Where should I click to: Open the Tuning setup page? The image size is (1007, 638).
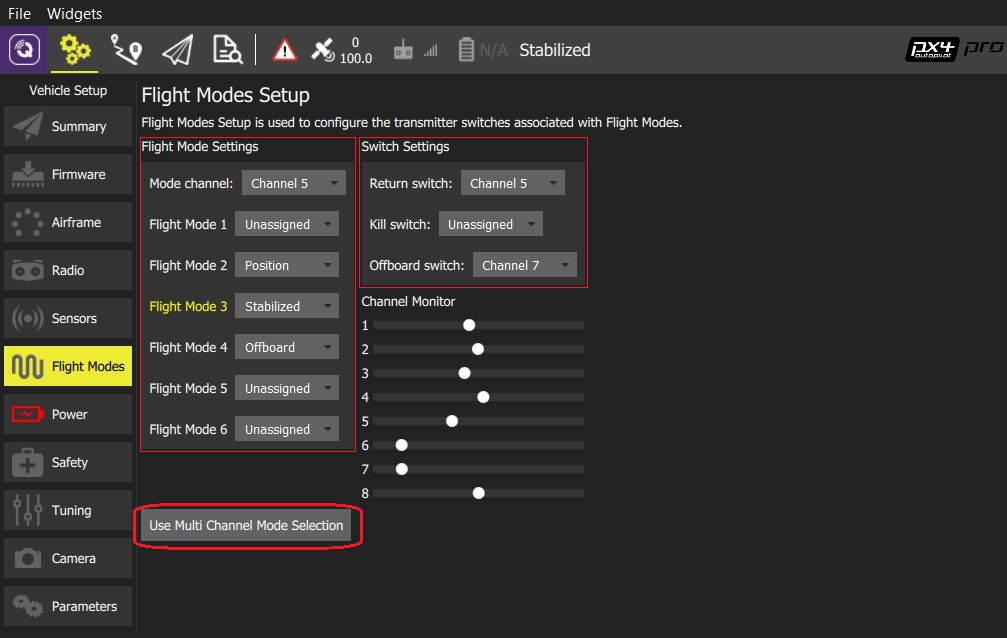[x=68, y=510]
